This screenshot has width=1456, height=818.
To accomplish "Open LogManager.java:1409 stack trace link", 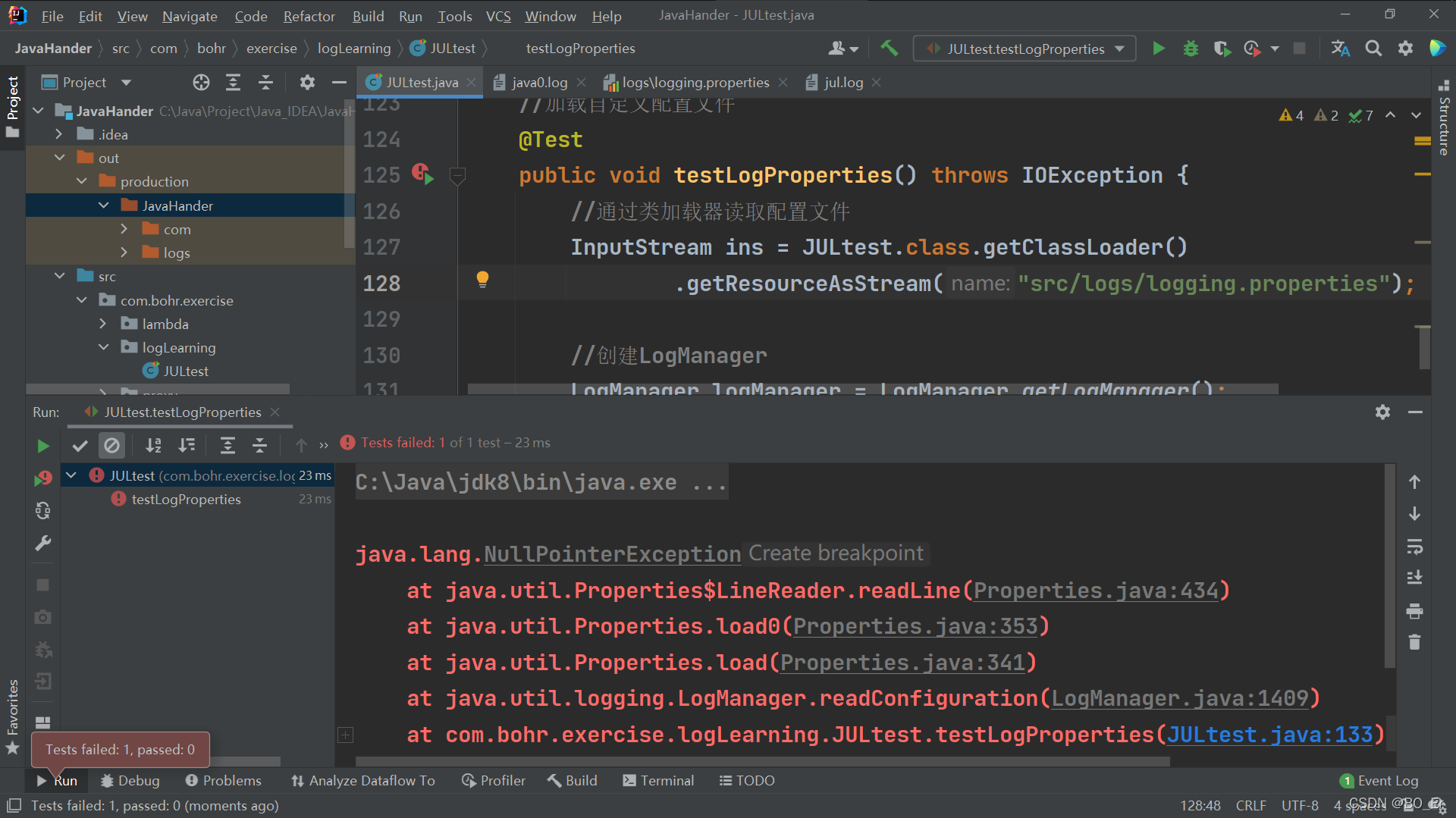I will click(1180, 698).
